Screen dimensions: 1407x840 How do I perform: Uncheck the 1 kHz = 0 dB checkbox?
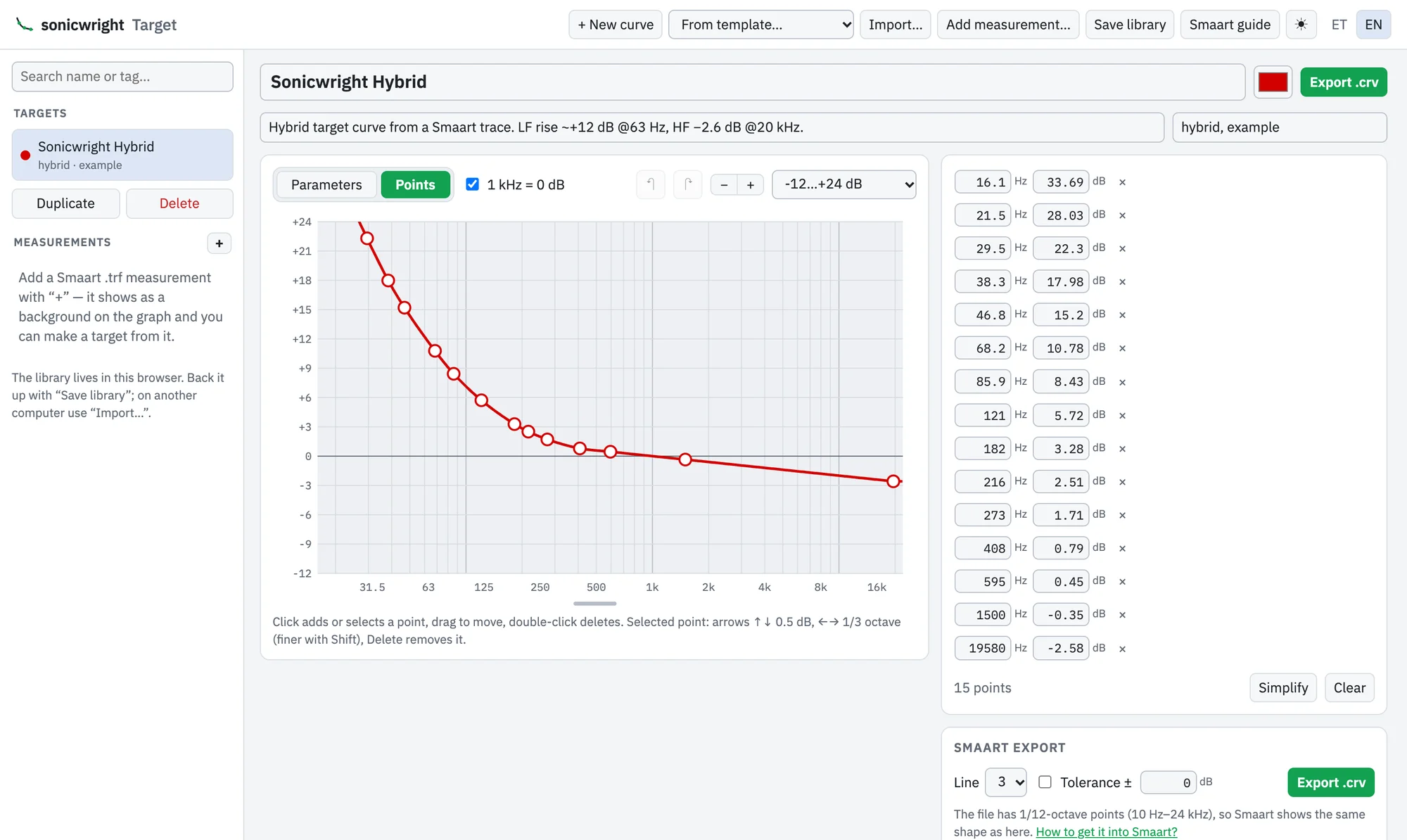(473, 184)
